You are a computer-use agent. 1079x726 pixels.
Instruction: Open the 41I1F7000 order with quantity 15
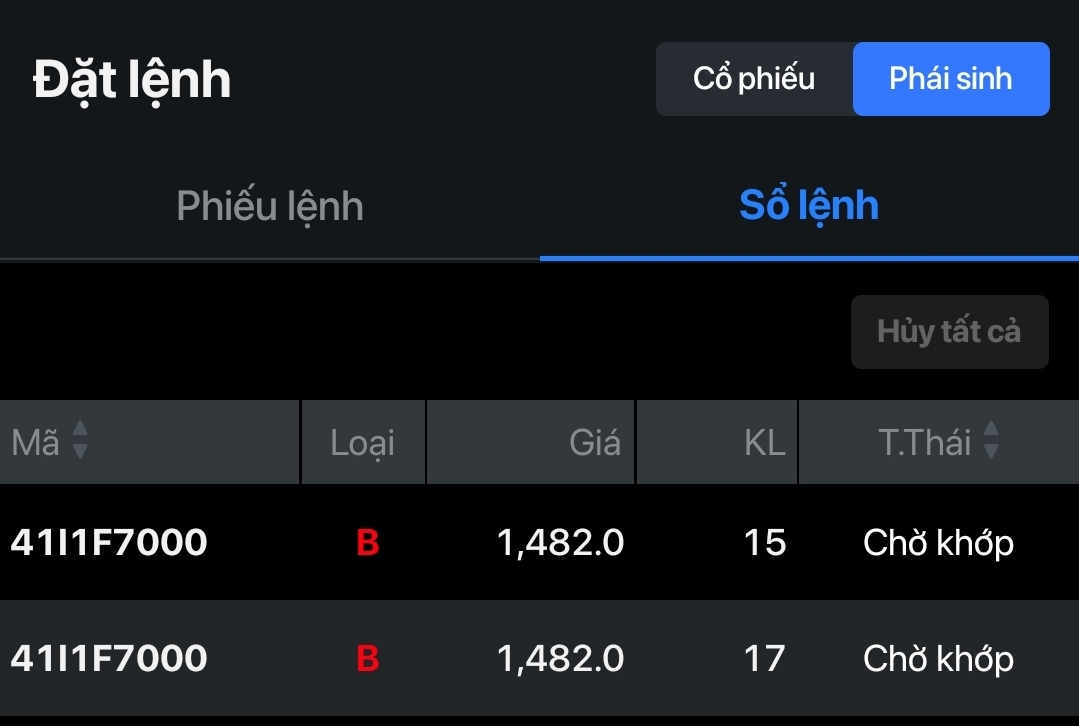click(x=540, y=542)
